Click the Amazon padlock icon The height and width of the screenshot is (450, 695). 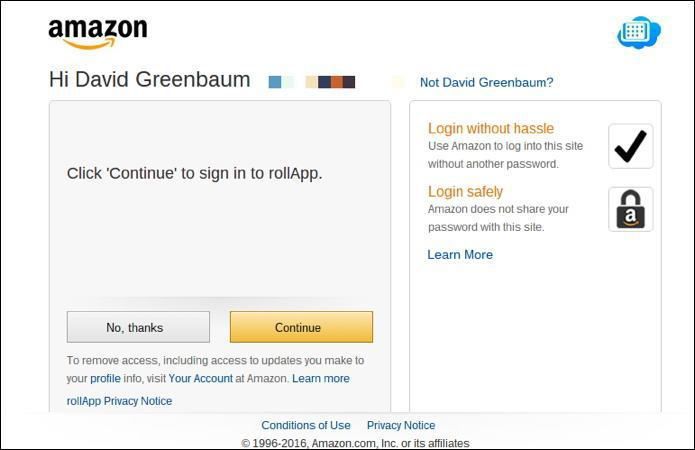coord(630,210)
